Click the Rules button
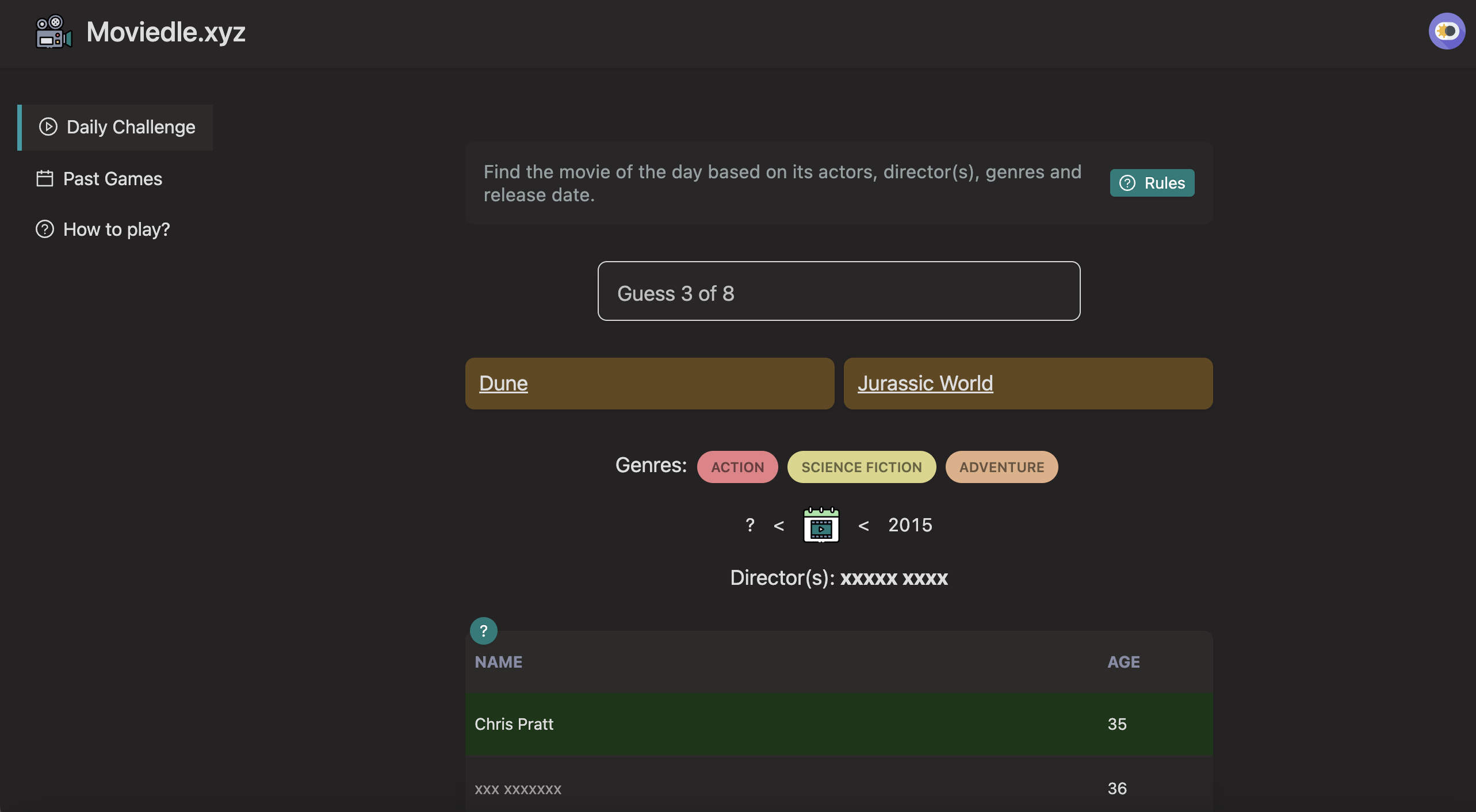Image resolution: width=1476 pixels, height=812 pixels. pos(1152,183)
